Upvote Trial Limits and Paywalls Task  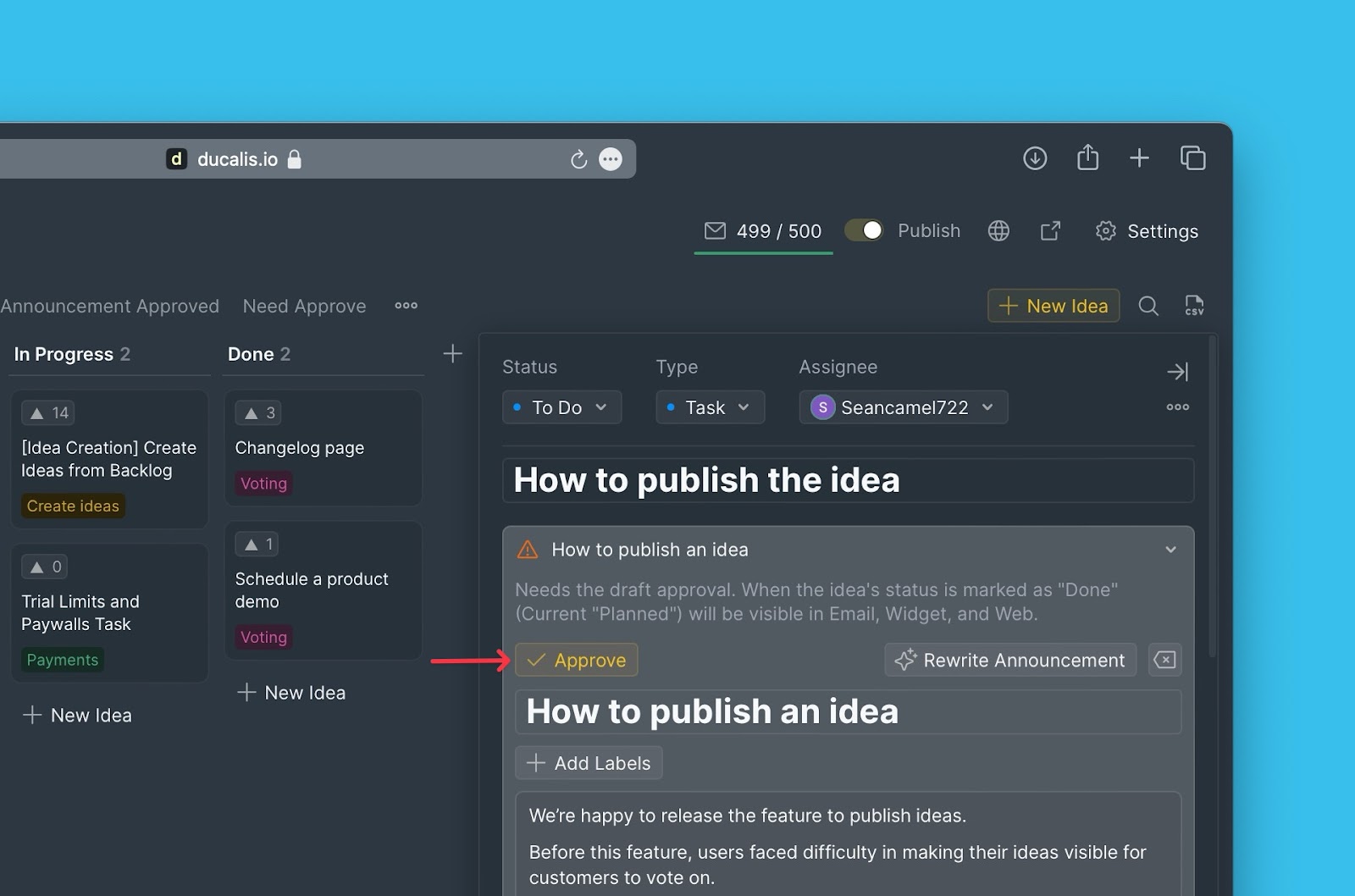coord(46,567)
